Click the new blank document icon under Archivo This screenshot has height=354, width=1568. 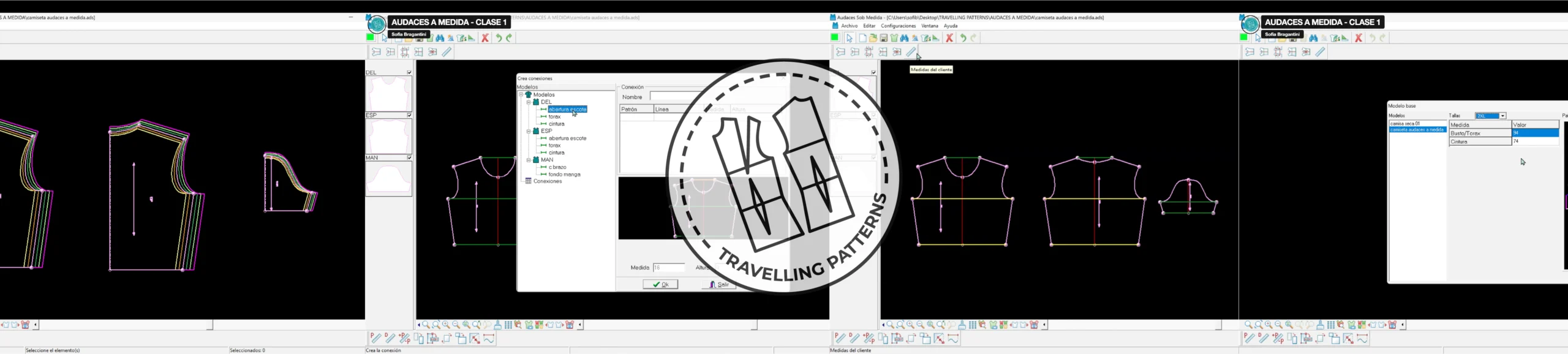[862, 38]
